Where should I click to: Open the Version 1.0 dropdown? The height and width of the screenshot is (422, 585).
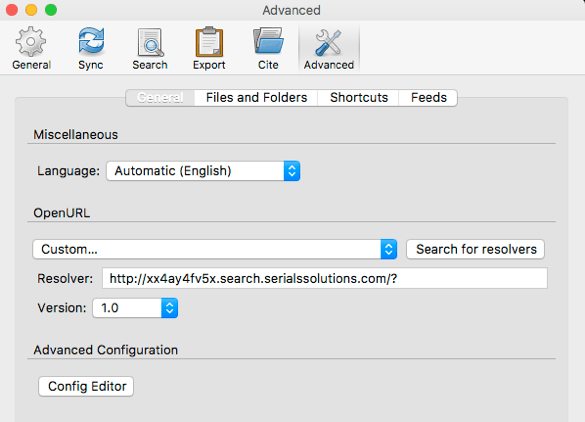click(135, 308)
